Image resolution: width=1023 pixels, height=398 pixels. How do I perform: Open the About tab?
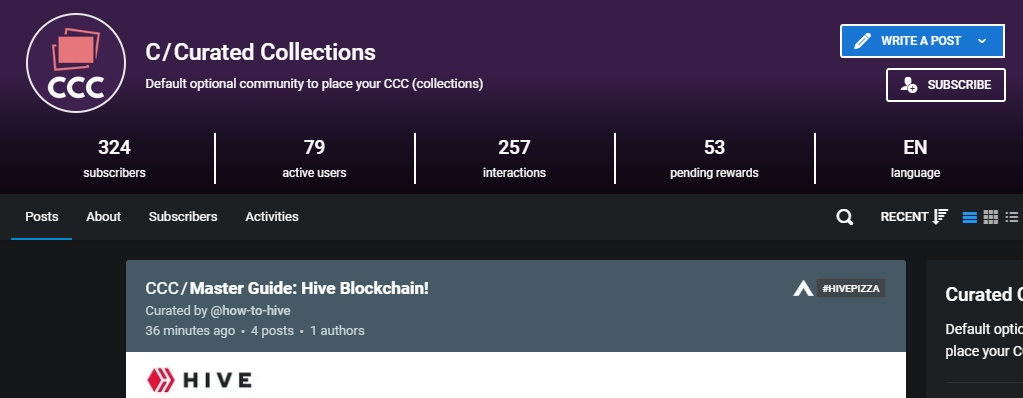click(x=103, y=217)
